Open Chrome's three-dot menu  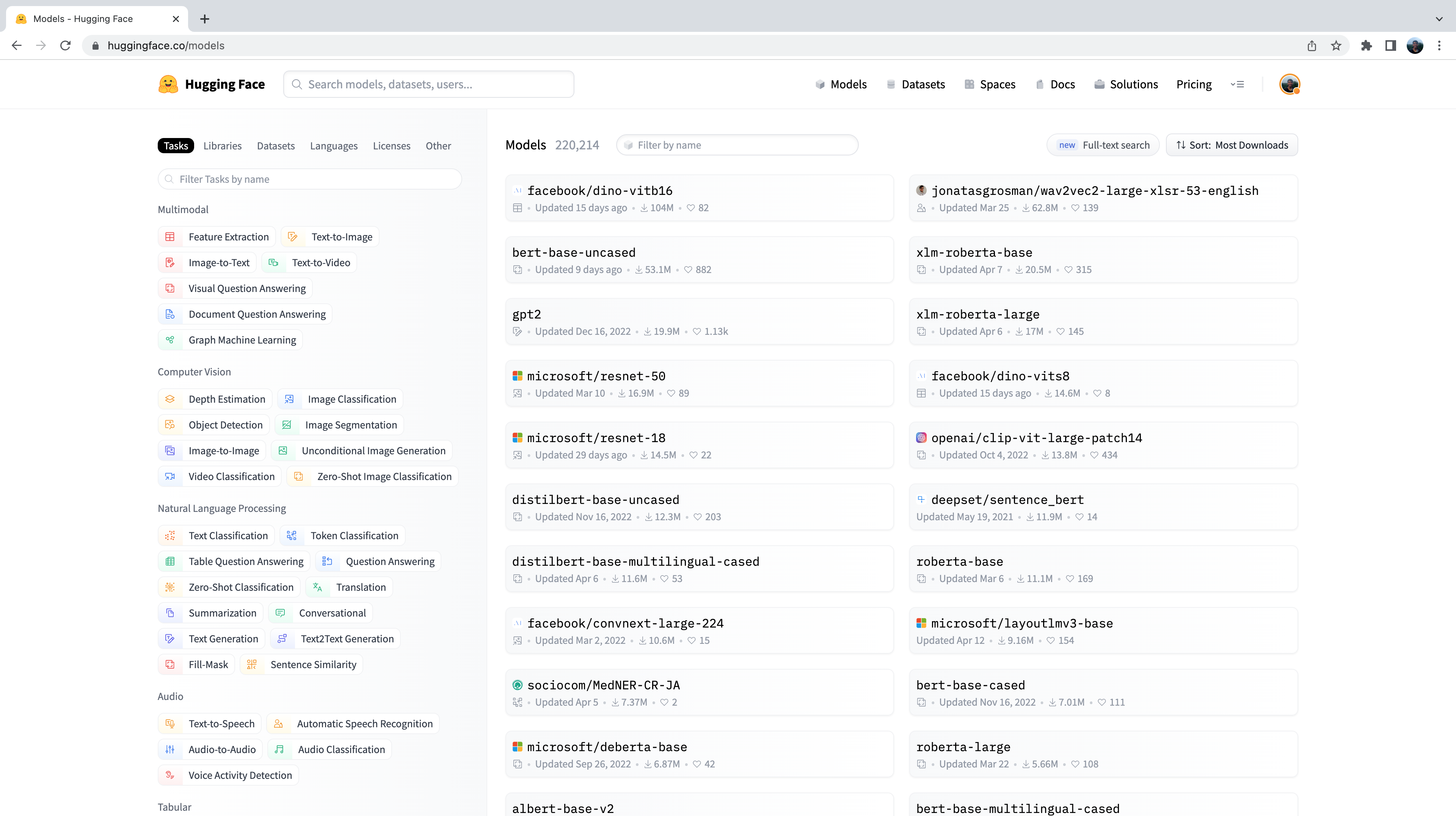(x=1439, y=46)
